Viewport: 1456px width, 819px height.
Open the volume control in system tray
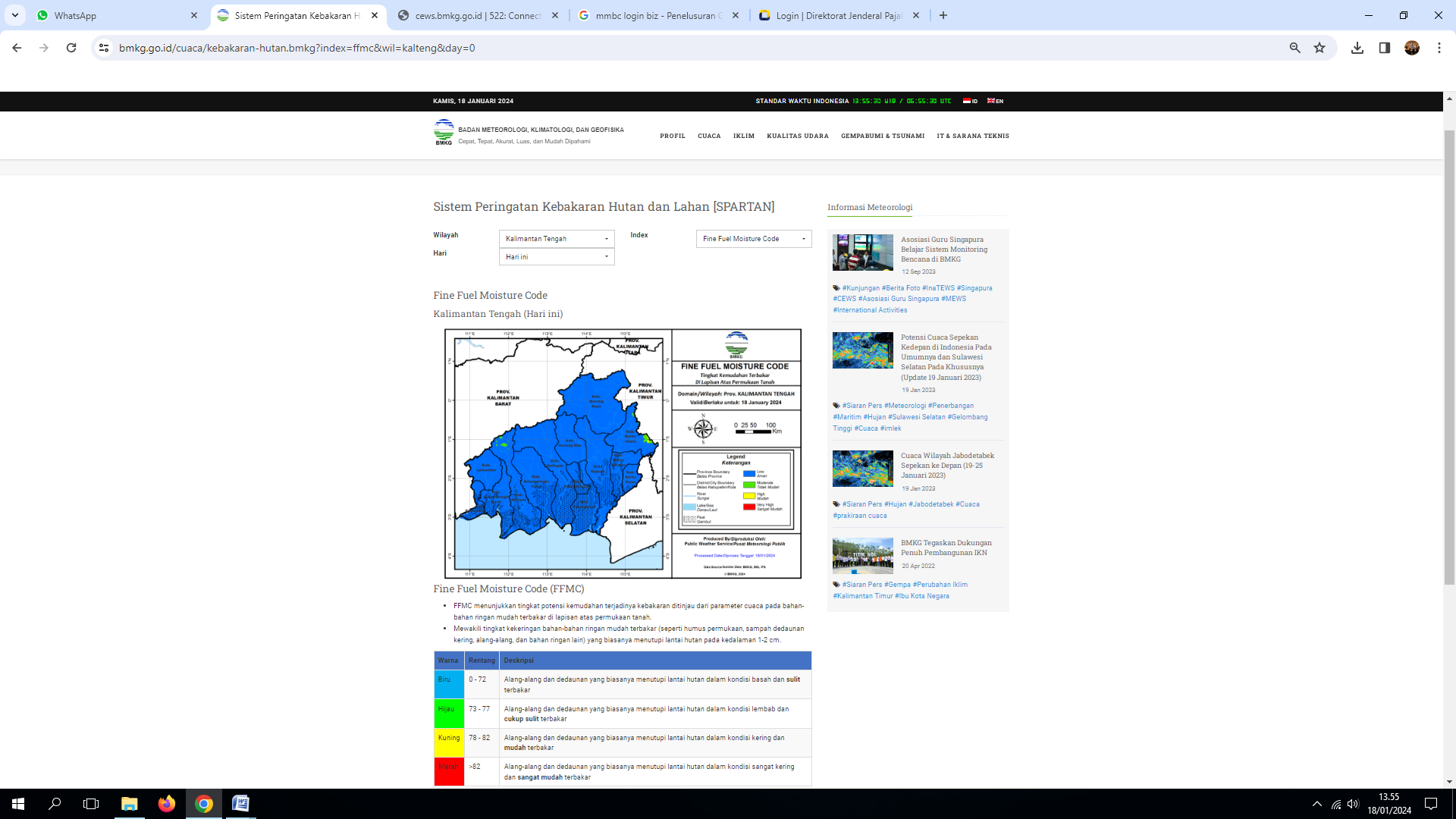(1354, 804)
